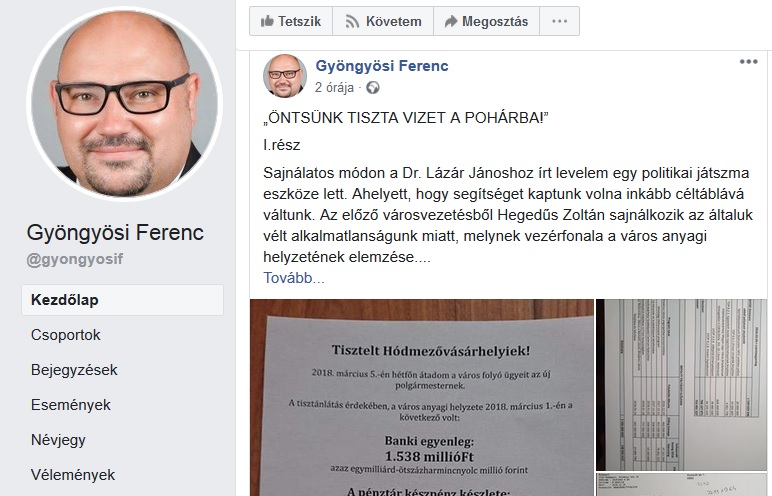The image size is (772, 496).
Task: Open the rotated spreadsheet table photo
Action: click(681, 385)
